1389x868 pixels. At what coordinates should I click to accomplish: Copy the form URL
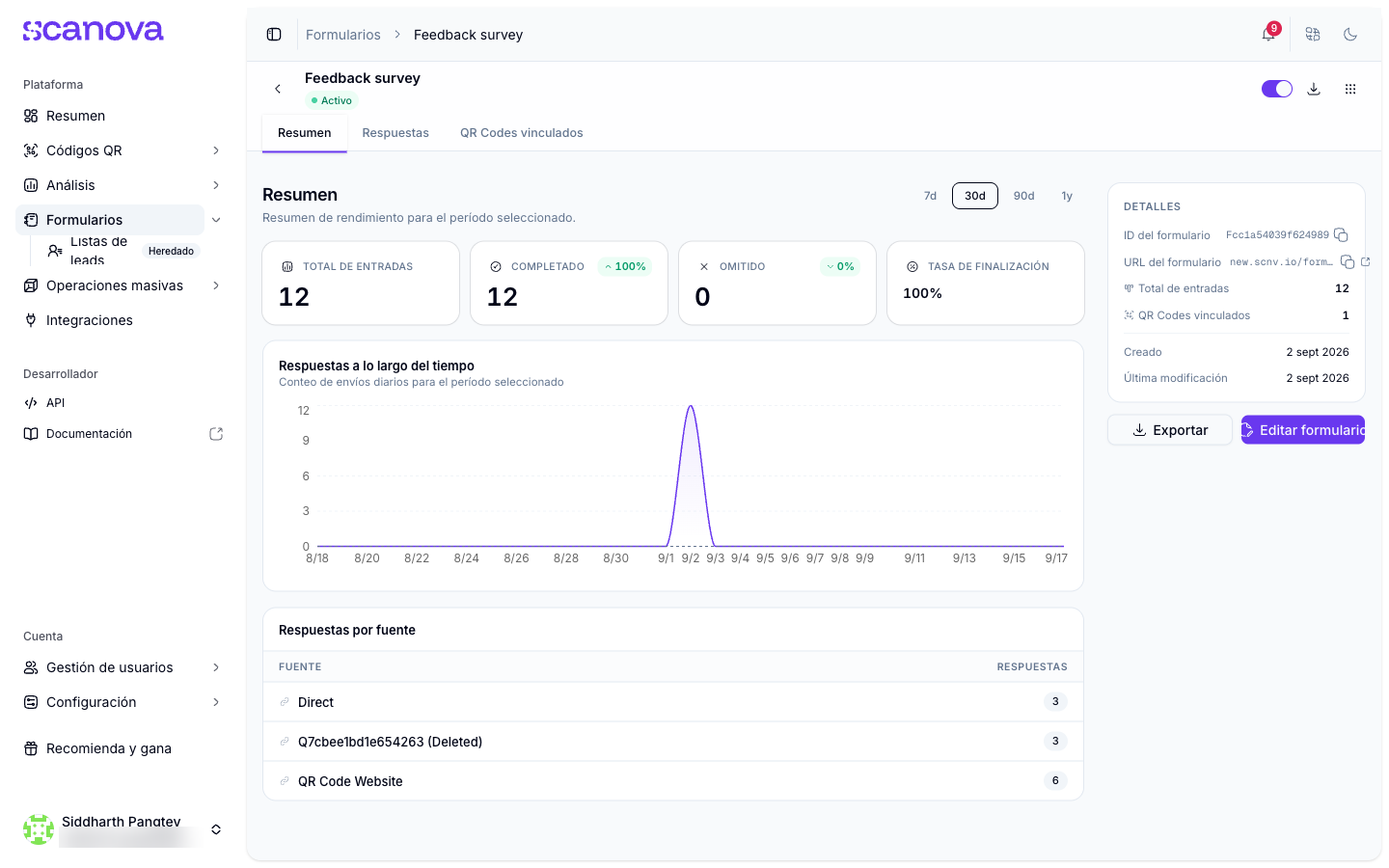[x=1348, y=262]
